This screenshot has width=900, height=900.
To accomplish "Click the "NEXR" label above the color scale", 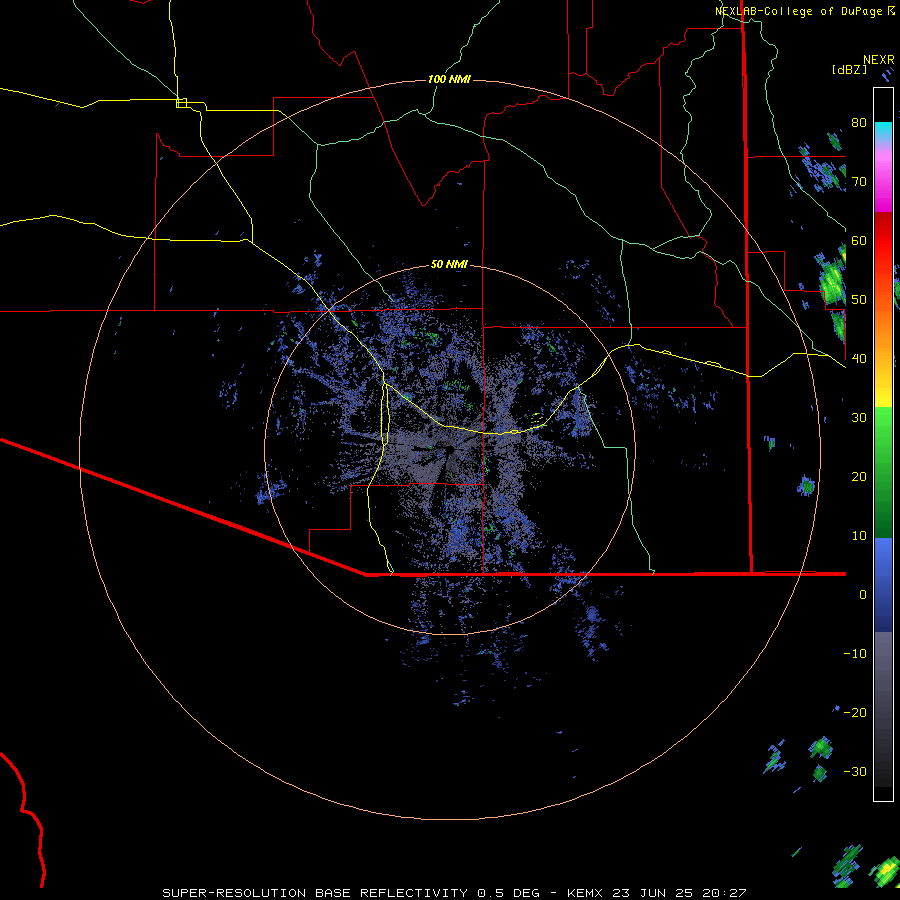I will pyautogui.click(x=879, y=60).
